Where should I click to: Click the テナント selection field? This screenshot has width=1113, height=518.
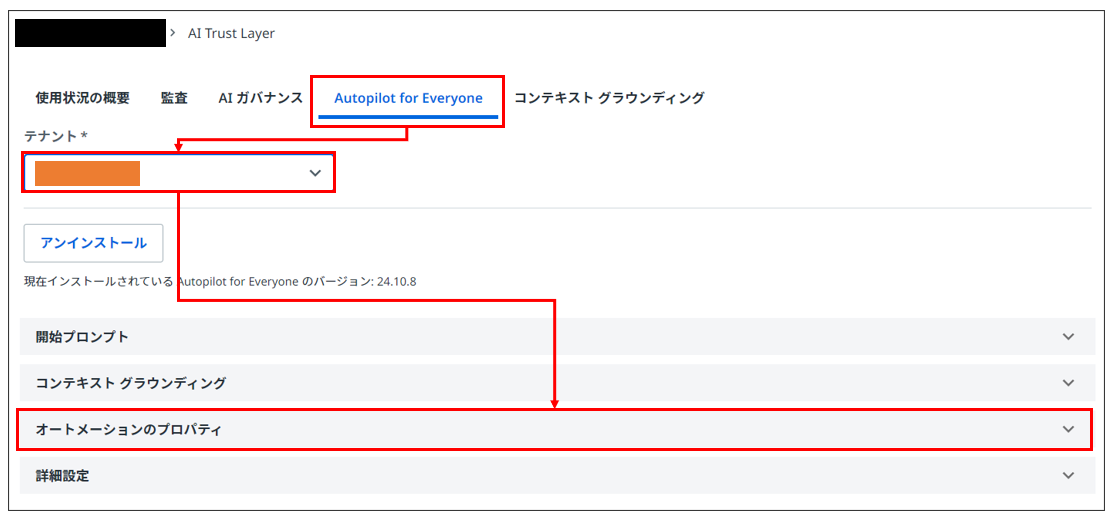click(179, 173)
